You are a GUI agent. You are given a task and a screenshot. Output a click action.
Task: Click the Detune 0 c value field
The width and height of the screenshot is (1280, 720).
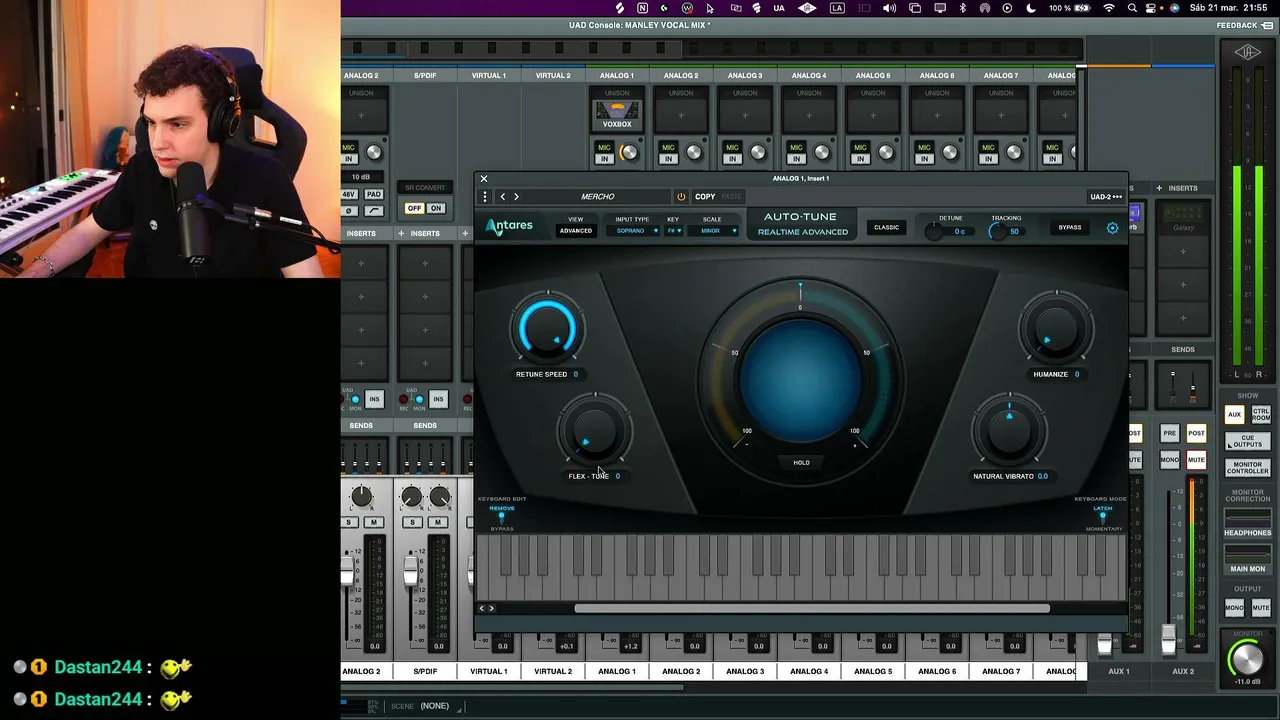pos(959,232)
